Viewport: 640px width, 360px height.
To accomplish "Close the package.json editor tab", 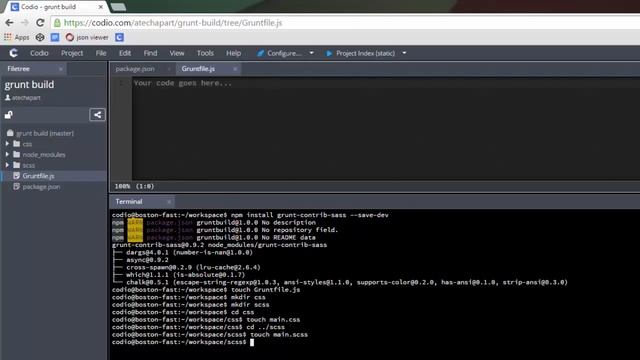I will (x=169, y=69).
